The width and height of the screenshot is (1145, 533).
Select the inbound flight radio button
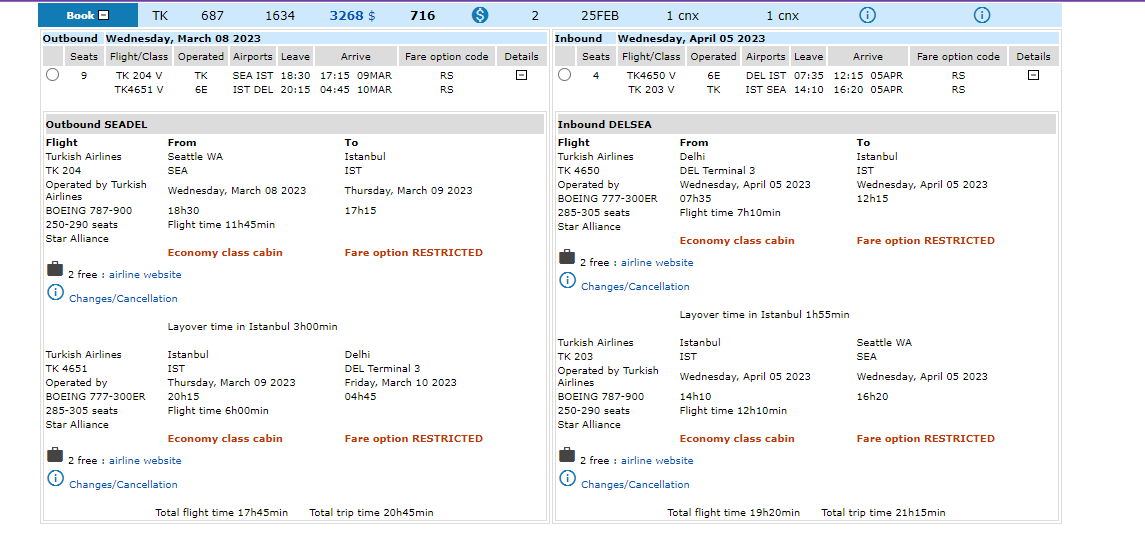point(564,75)
